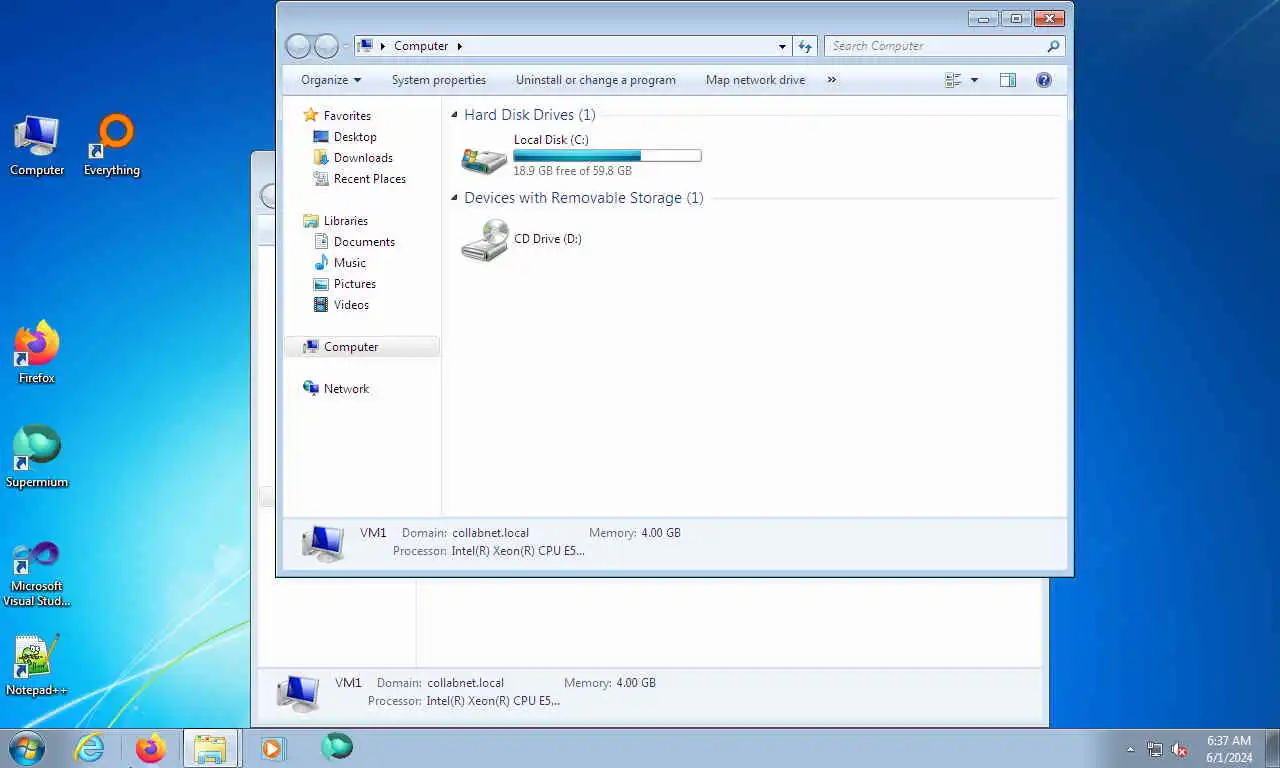Click System properties in toolbar
Screen dimensions: 1280x768
[439, 80]
